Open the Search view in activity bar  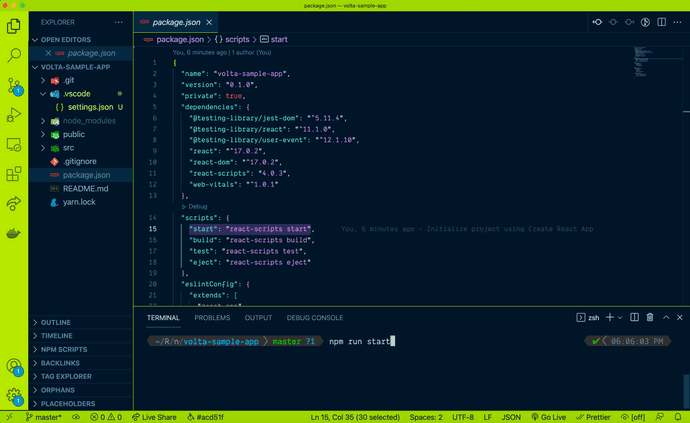14,55
